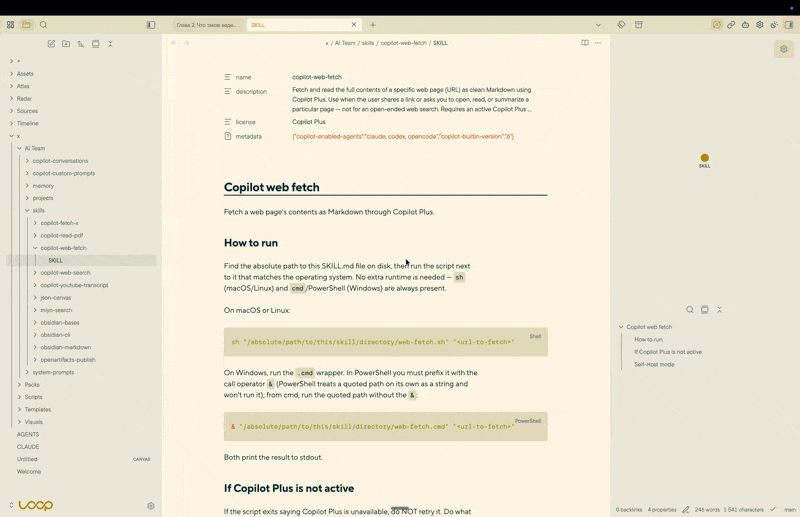Create a new folder in file explorer

coord(66,44)
